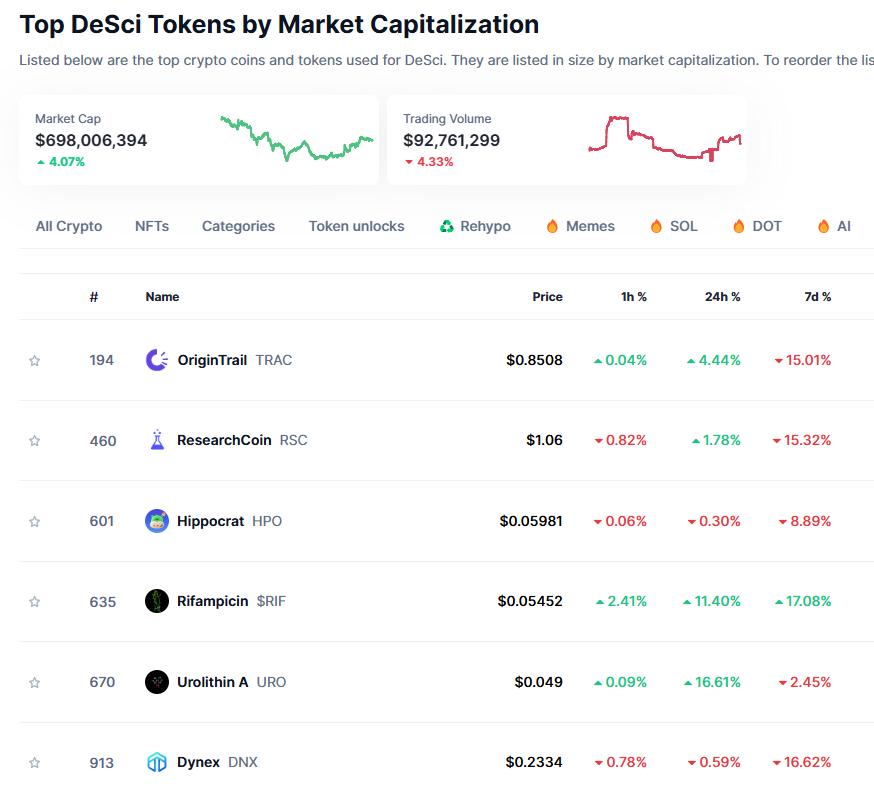Click the ResearchCoin flask icon
This screenshot has height=801, width=874.
tap(158, 440)
